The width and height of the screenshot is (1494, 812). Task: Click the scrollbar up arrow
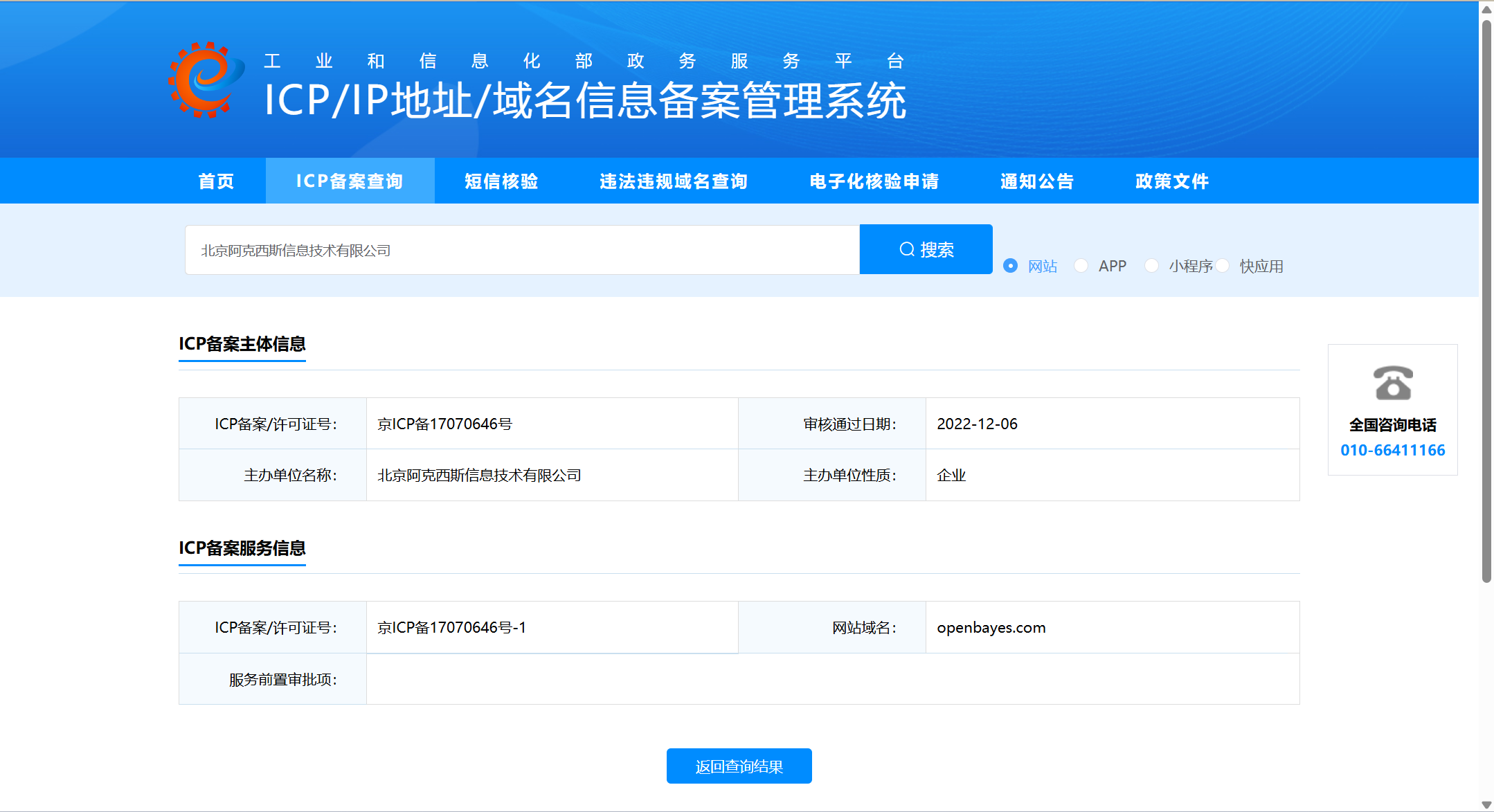click(x=1486, y=9)
